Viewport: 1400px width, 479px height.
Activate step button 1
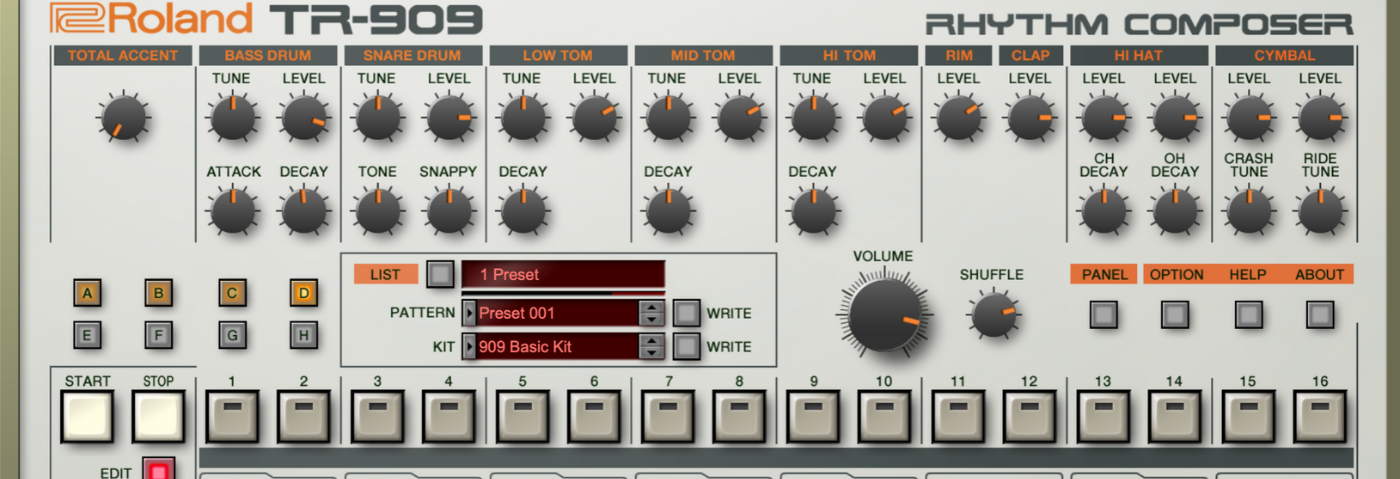[232, 416]
